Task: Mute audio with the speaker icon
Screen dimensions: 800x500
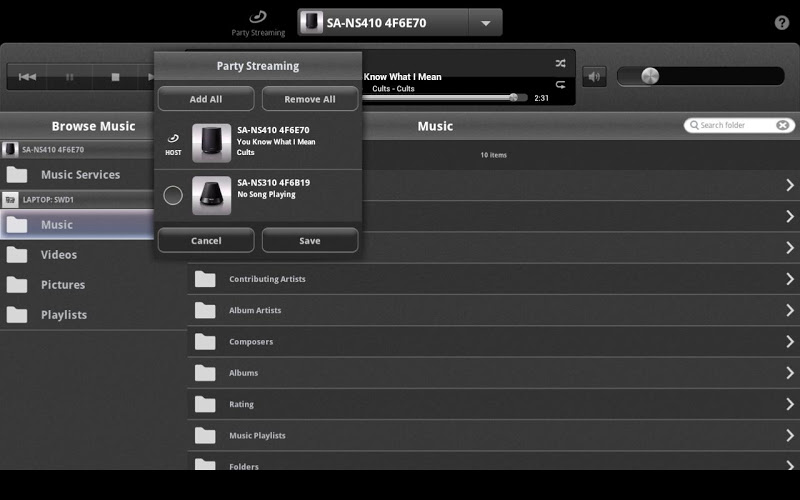Action: pyautogui.click(x=594, y=76)
